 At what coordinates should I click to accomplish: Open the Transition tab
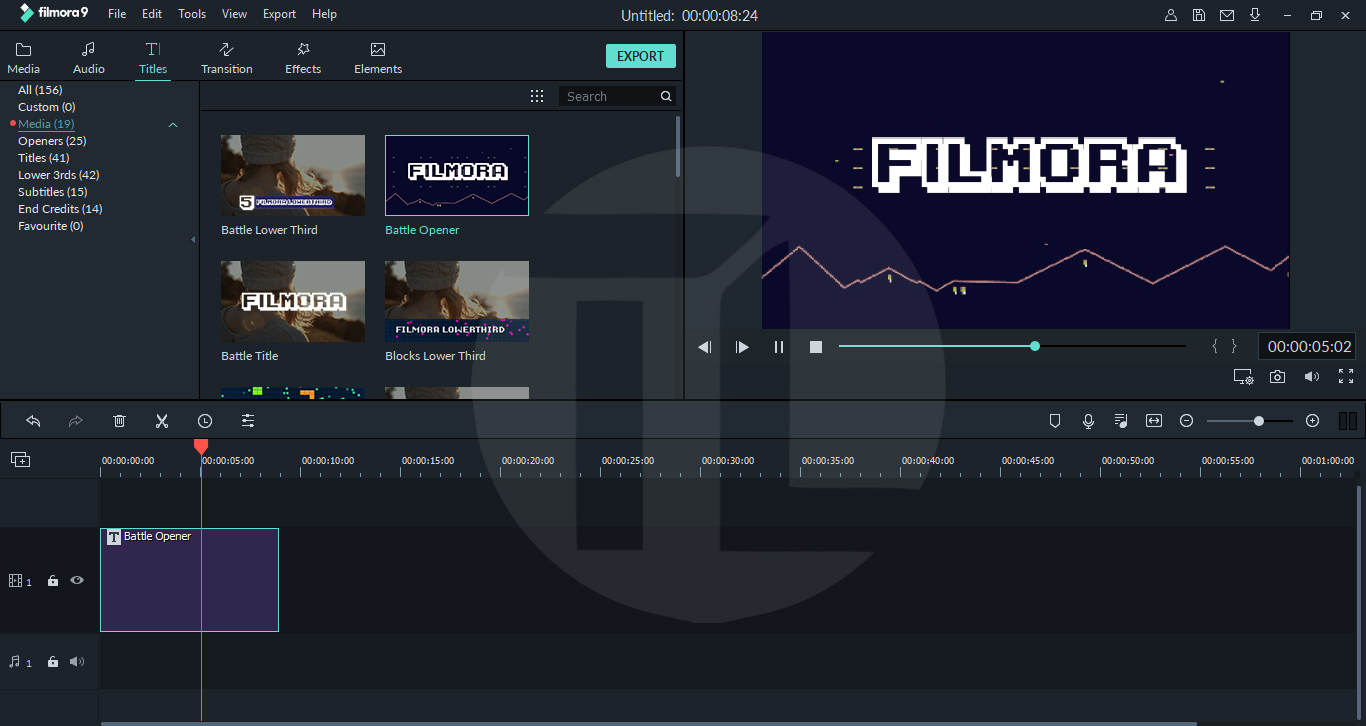click(227, 59)
